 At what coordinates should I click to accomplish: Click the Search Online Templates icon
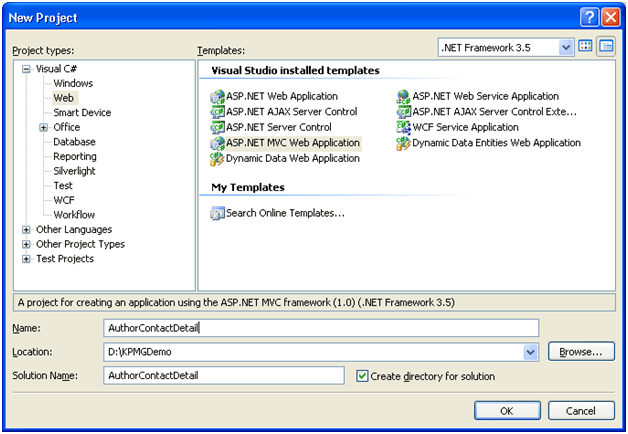click(218, 213)
